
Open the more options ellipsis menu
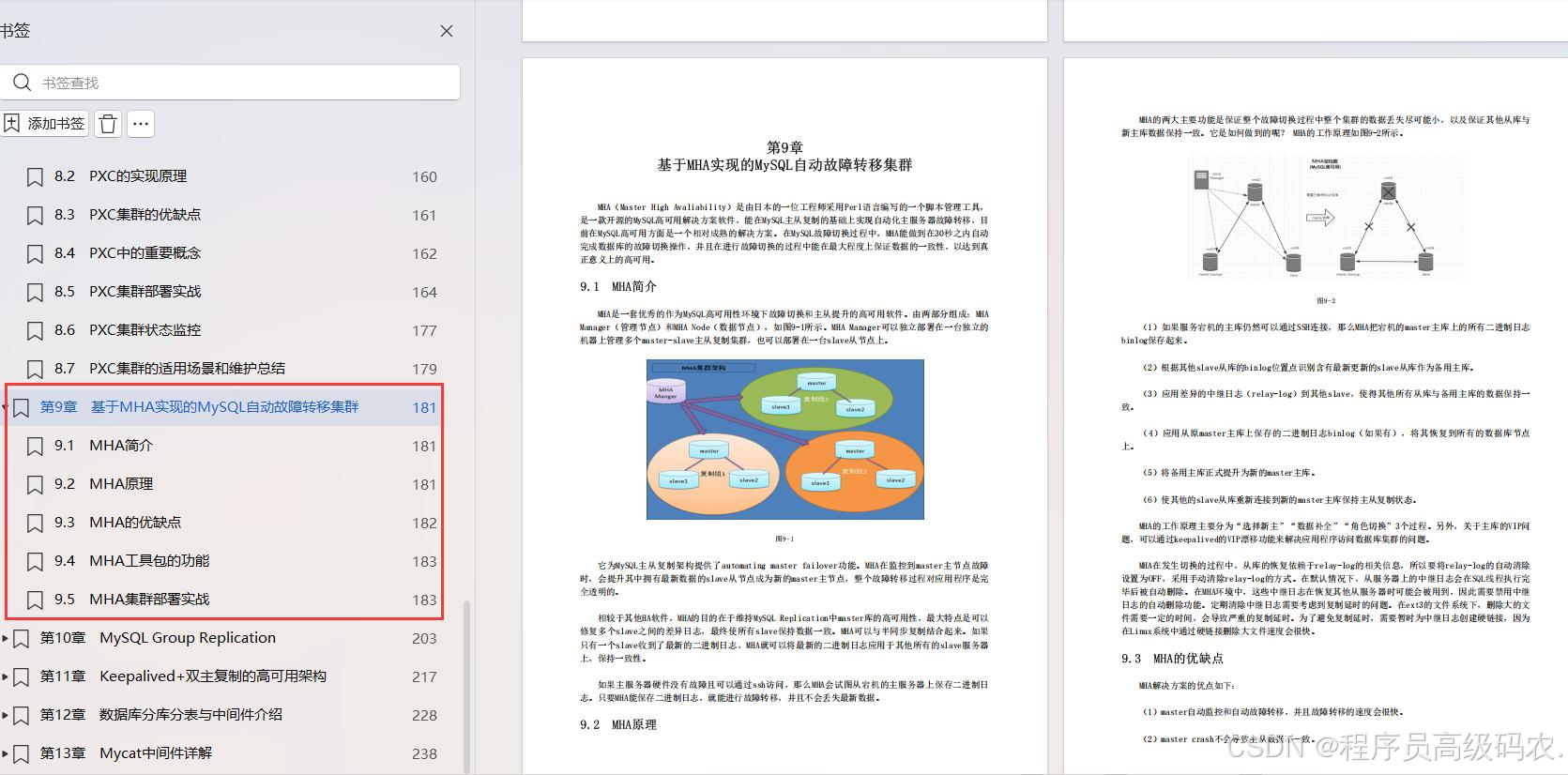141,123
